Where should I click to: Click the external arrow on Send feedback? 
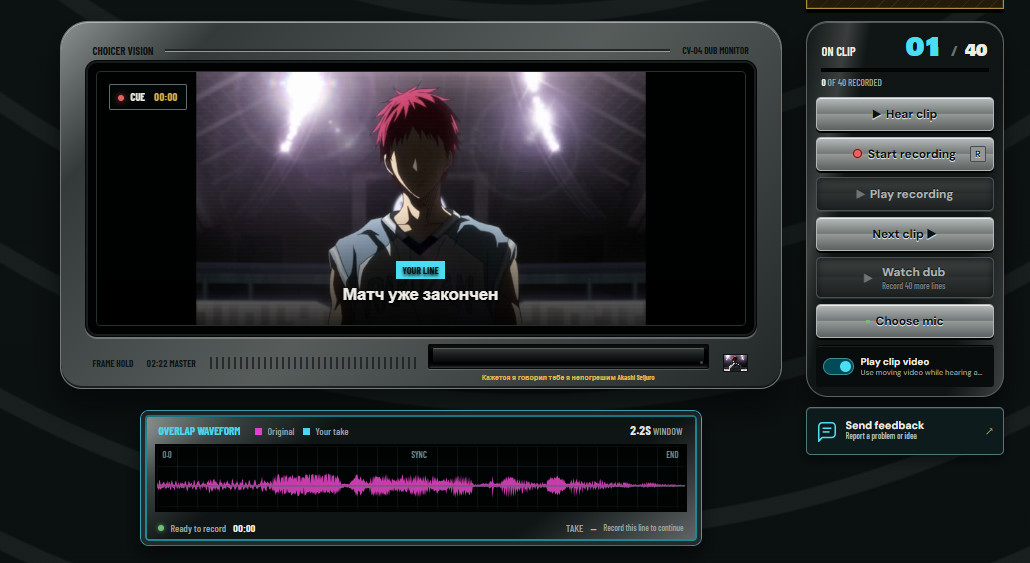[989, 431]
